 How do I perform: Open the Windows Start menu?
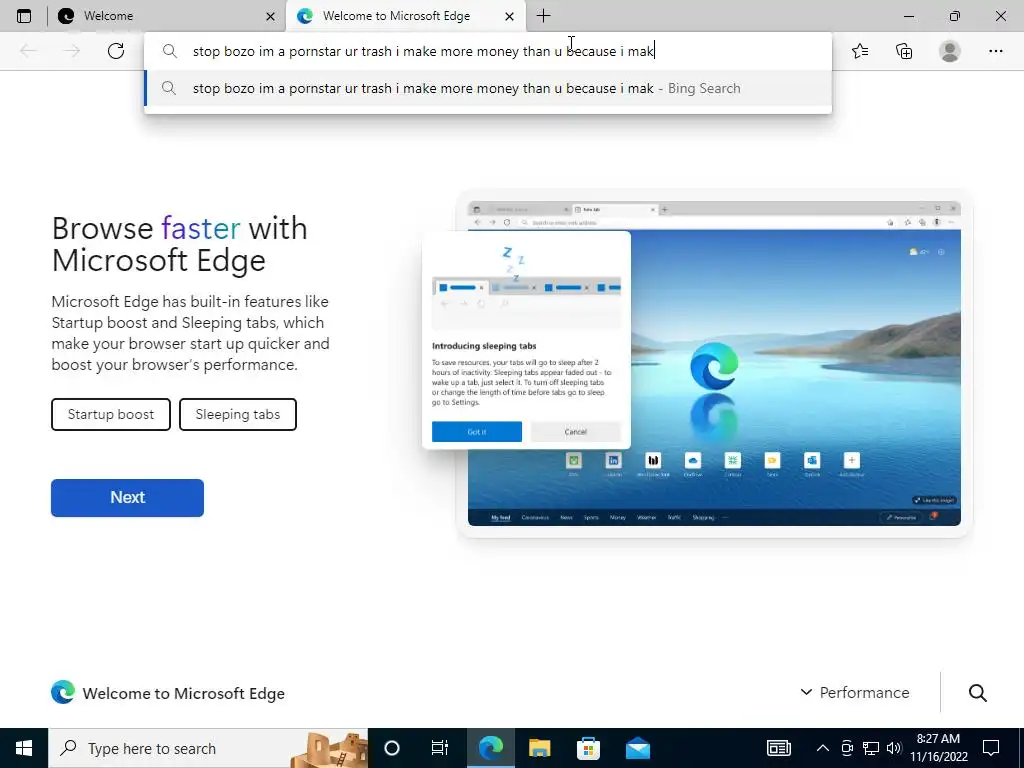click(24, 748)
